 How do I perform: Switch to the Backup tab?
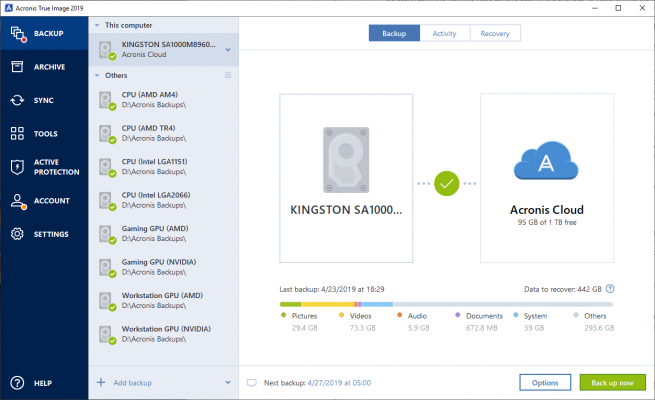click(x=394, y=33)
